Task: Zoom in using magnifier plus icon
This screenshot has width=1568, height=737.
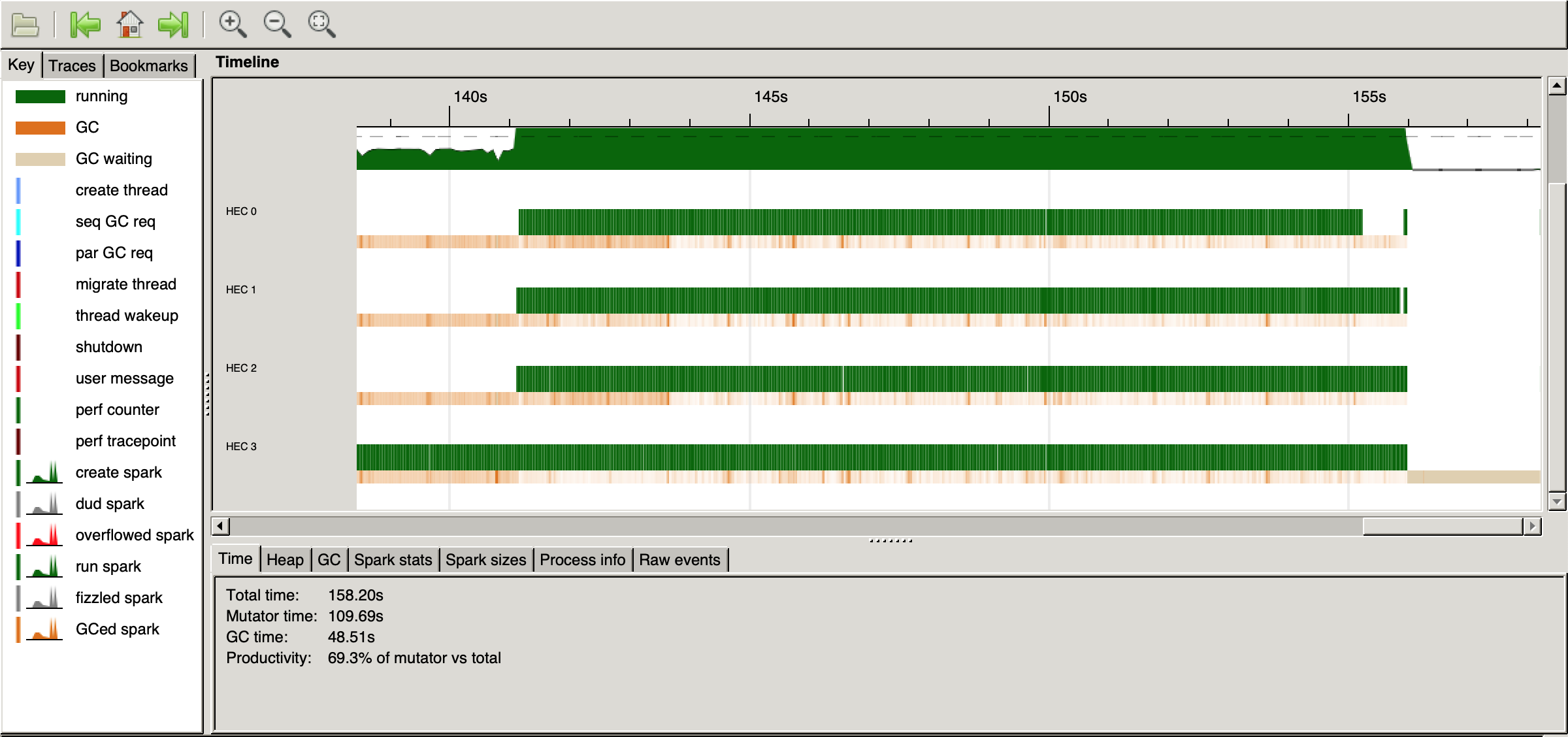Action: coord(233,25)
